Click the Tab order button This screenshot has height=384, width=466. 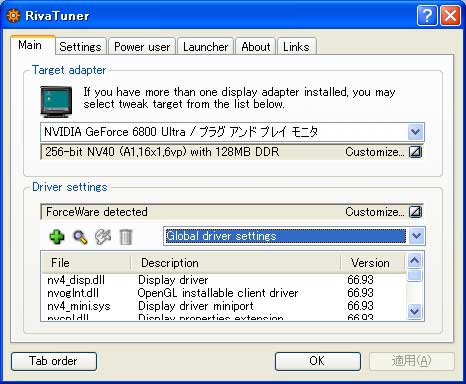click(x=54, y=361)
